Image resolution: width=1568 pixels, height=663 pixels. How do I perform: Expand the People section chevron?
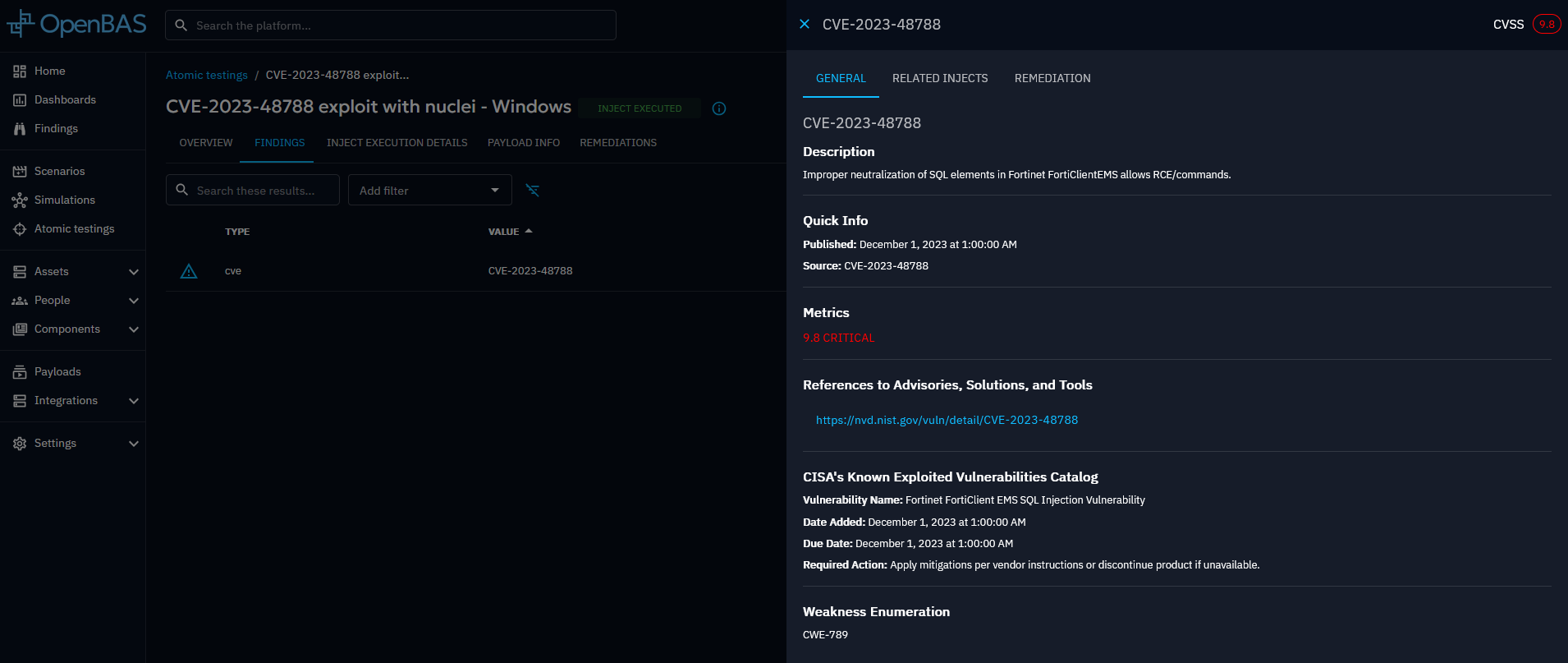tap(134, 301)
